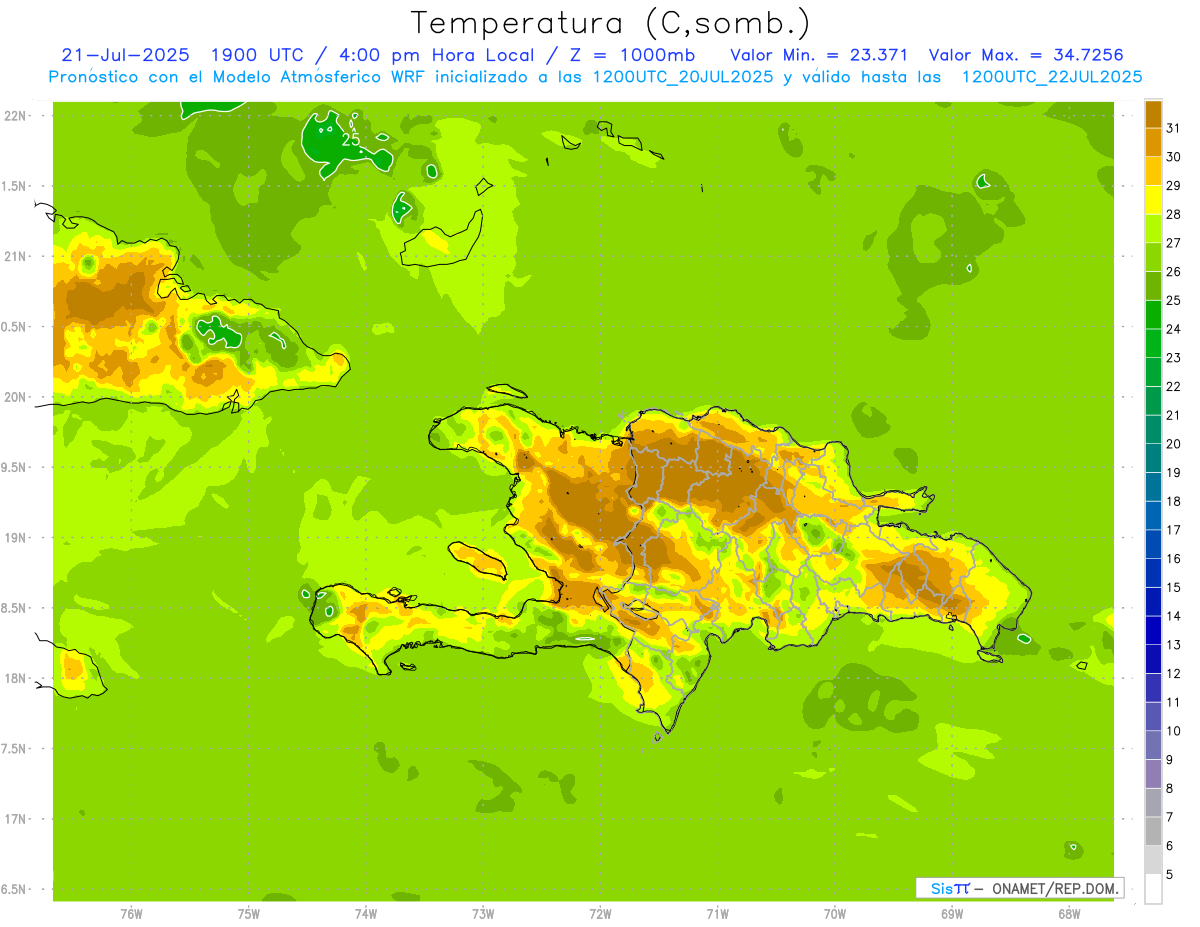Click the brown legend swatch above 31

point(1153,113)
